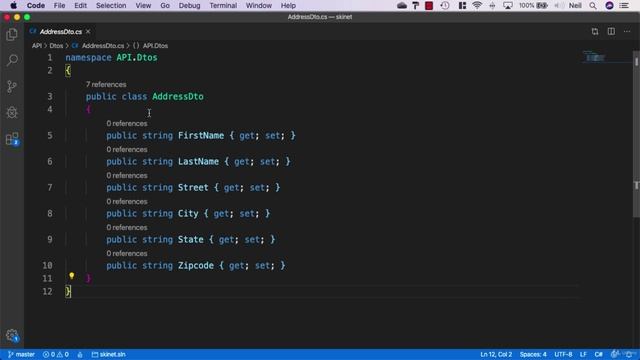Image resolution: width=640 pixels, height=360 pixels.
Task: Select skinet.sln project in status bar
Action: coord(108,354)
